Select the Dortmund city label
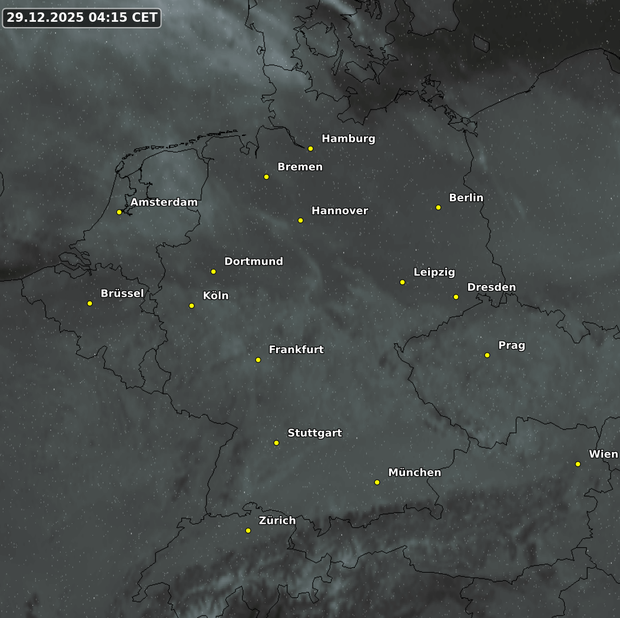 pos(253,261)
